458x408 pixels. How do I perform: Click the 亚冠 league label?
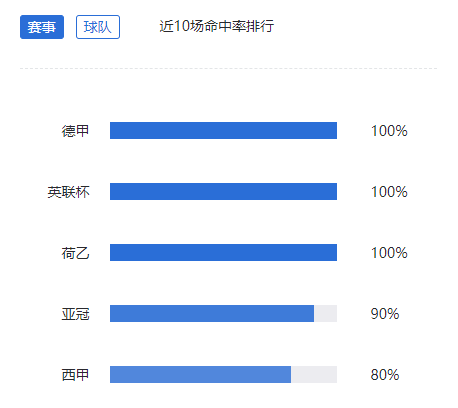coord(75,314)
